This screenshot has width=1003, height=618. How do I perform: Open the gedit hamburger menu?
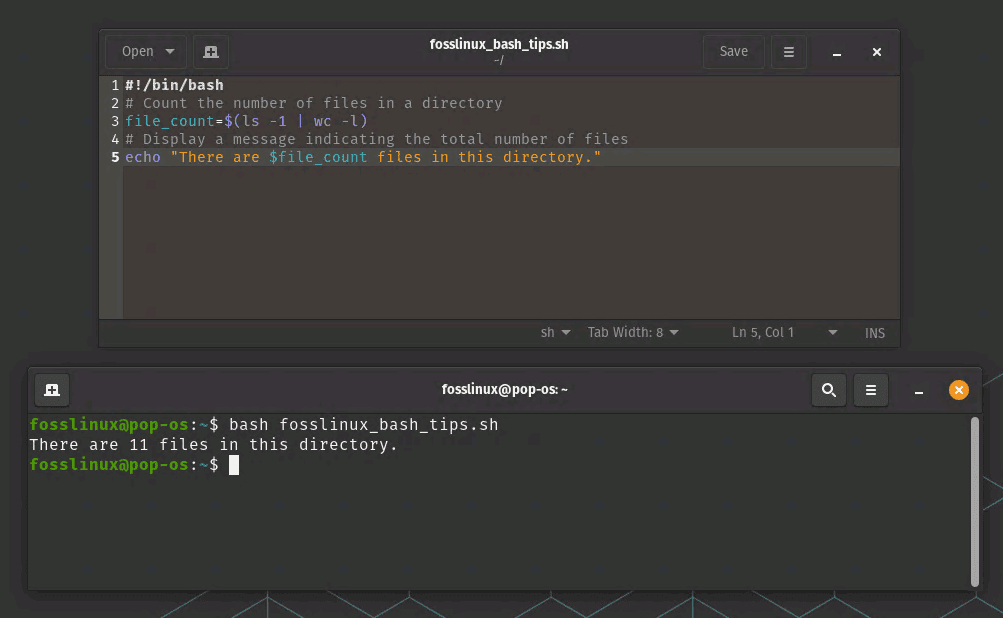click(x=788, y=51)
